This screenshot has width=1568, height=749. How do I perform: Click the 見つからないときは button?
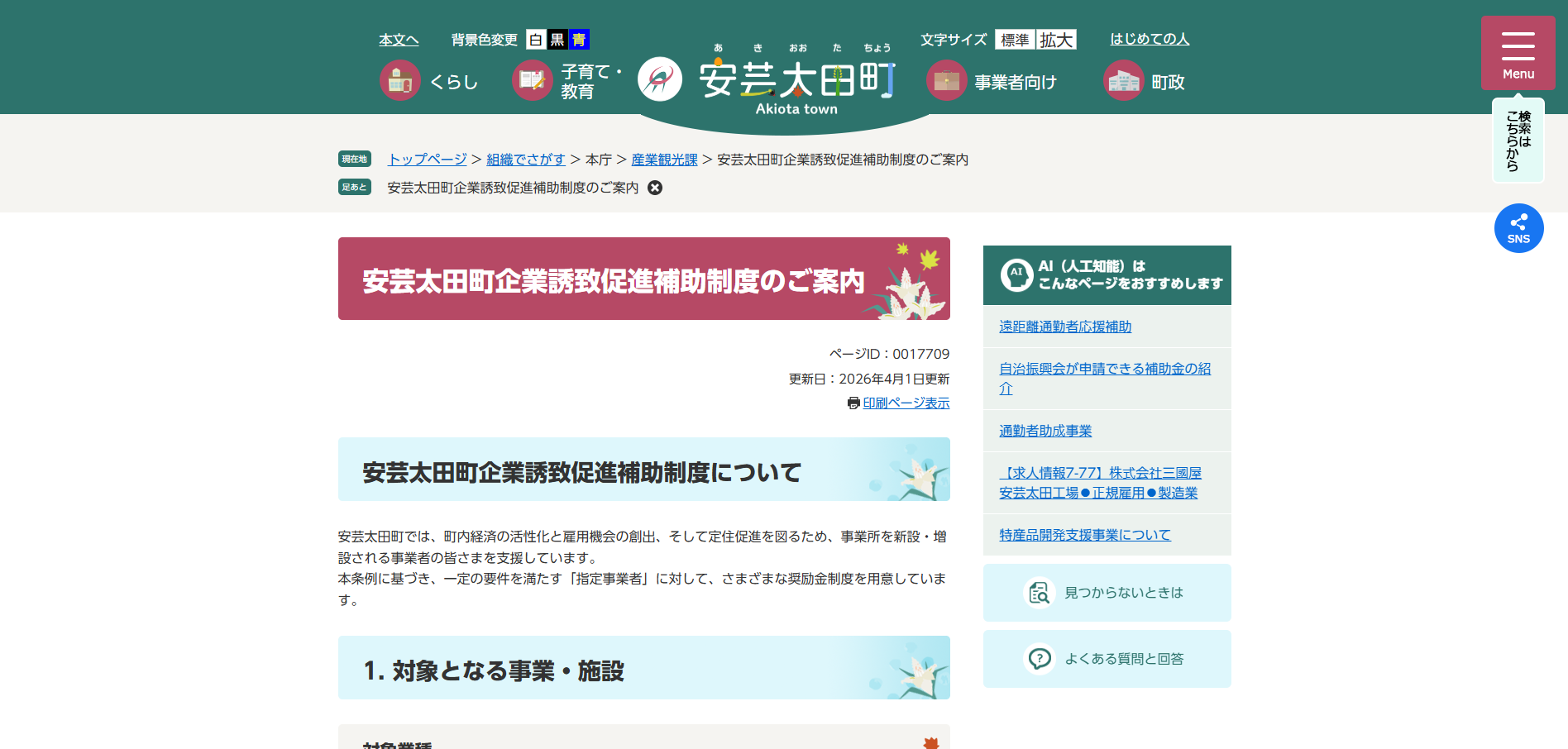click(x=1107, y=593)
